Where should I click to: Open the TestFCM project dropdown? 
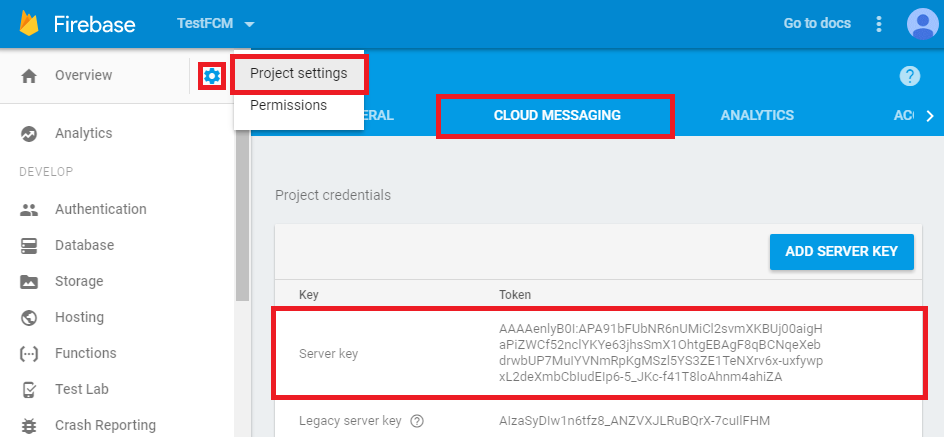pyautogui.click(x=216, y=24)
